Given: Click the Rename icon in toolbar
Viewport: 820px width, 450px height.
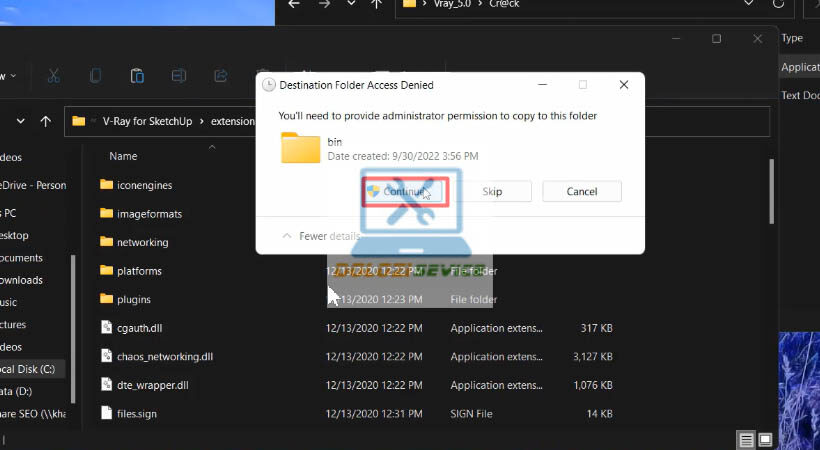Looking at the screenshot, I should pos(179,76).
